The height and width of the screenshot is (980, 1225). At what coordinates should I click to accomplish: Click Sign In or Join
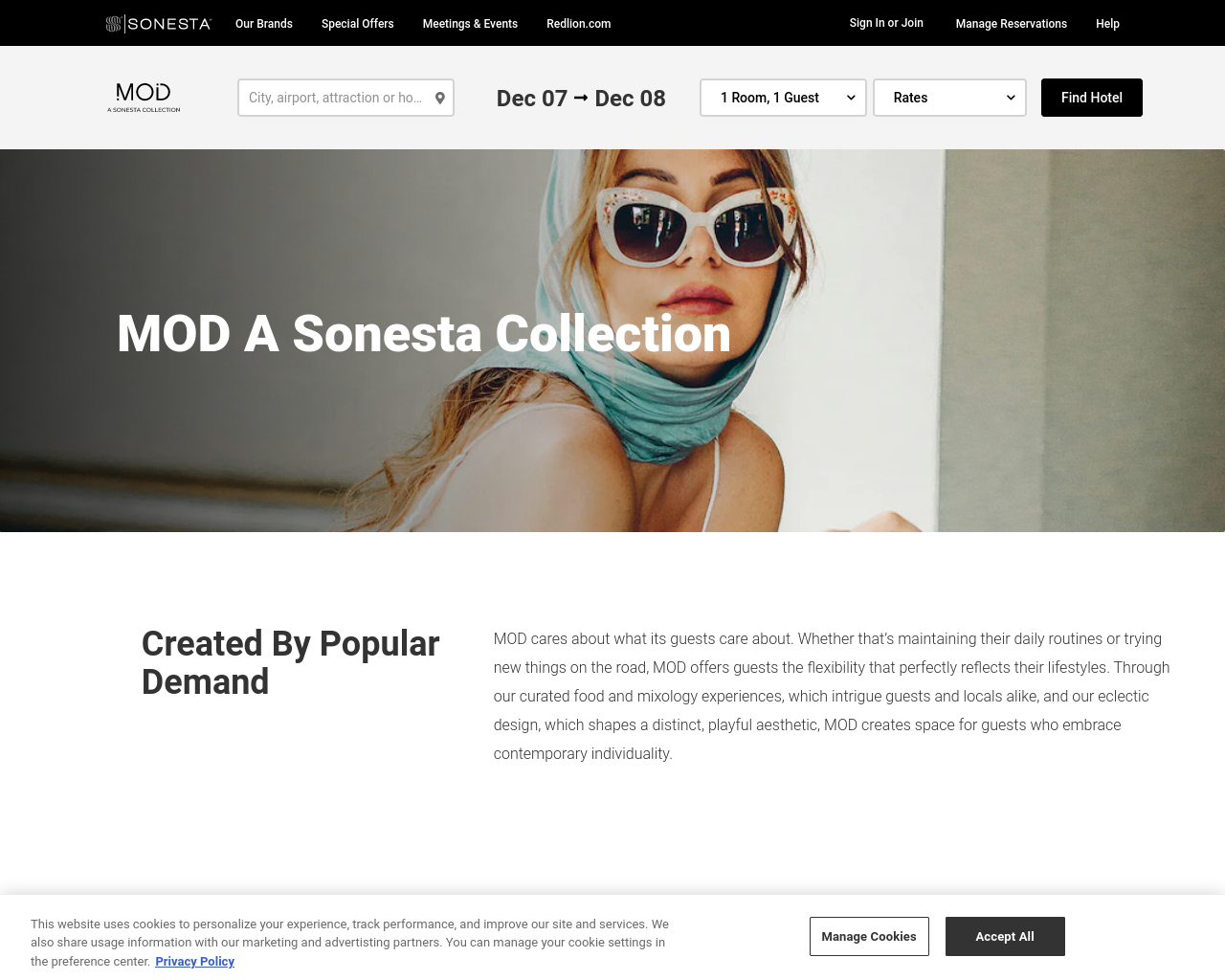886,23
